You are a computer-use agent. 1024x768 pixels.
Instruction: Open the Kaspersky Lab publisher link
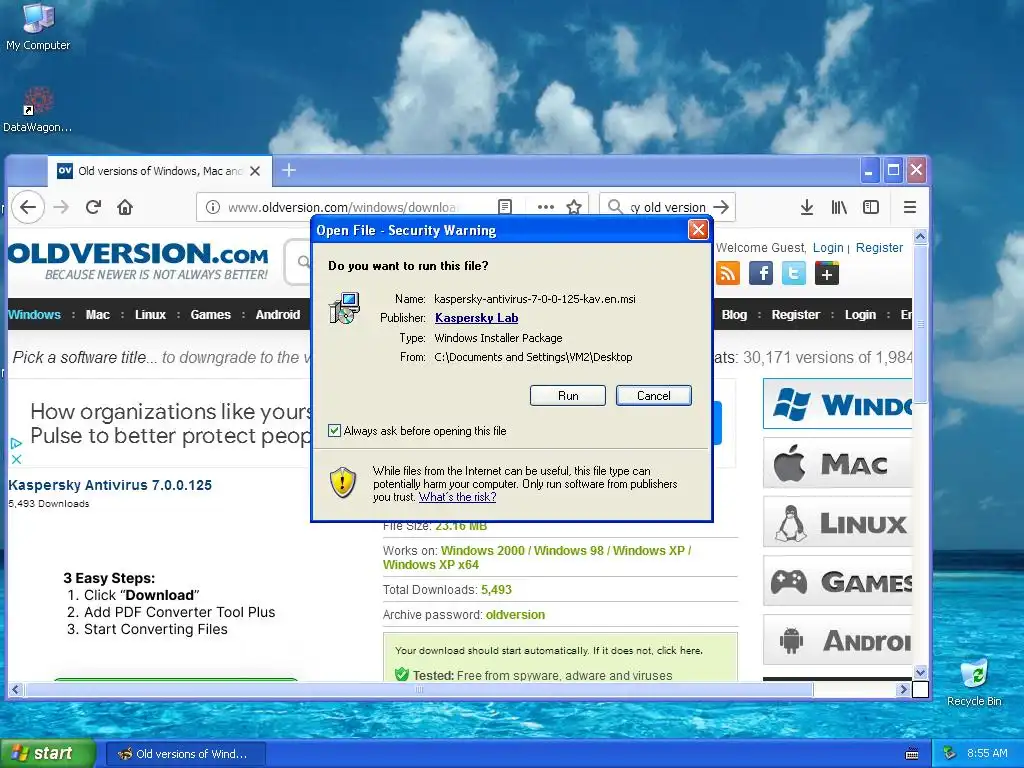coord(476,318)
